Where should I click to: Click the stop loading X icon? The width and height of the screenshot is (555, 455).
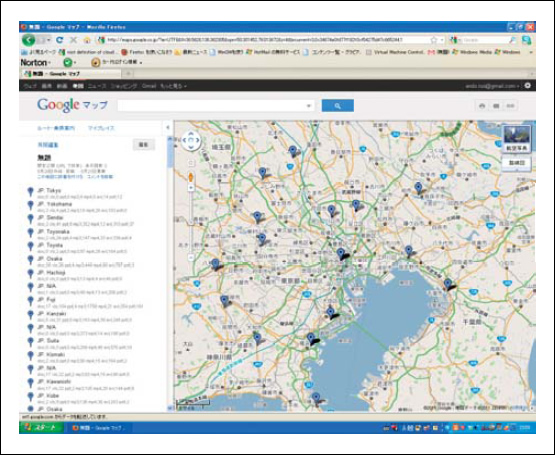(73, 40)
